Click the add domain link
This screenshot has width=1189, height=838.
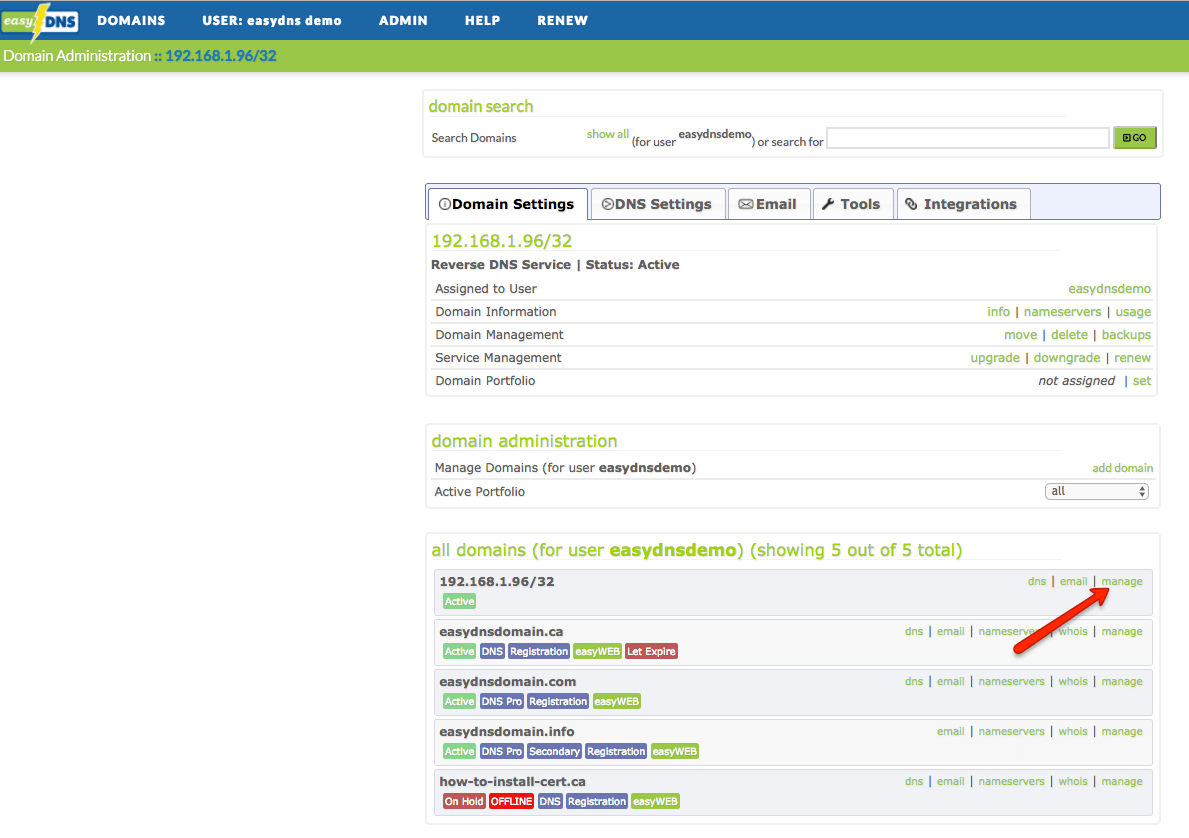(x=1122, y=468)
